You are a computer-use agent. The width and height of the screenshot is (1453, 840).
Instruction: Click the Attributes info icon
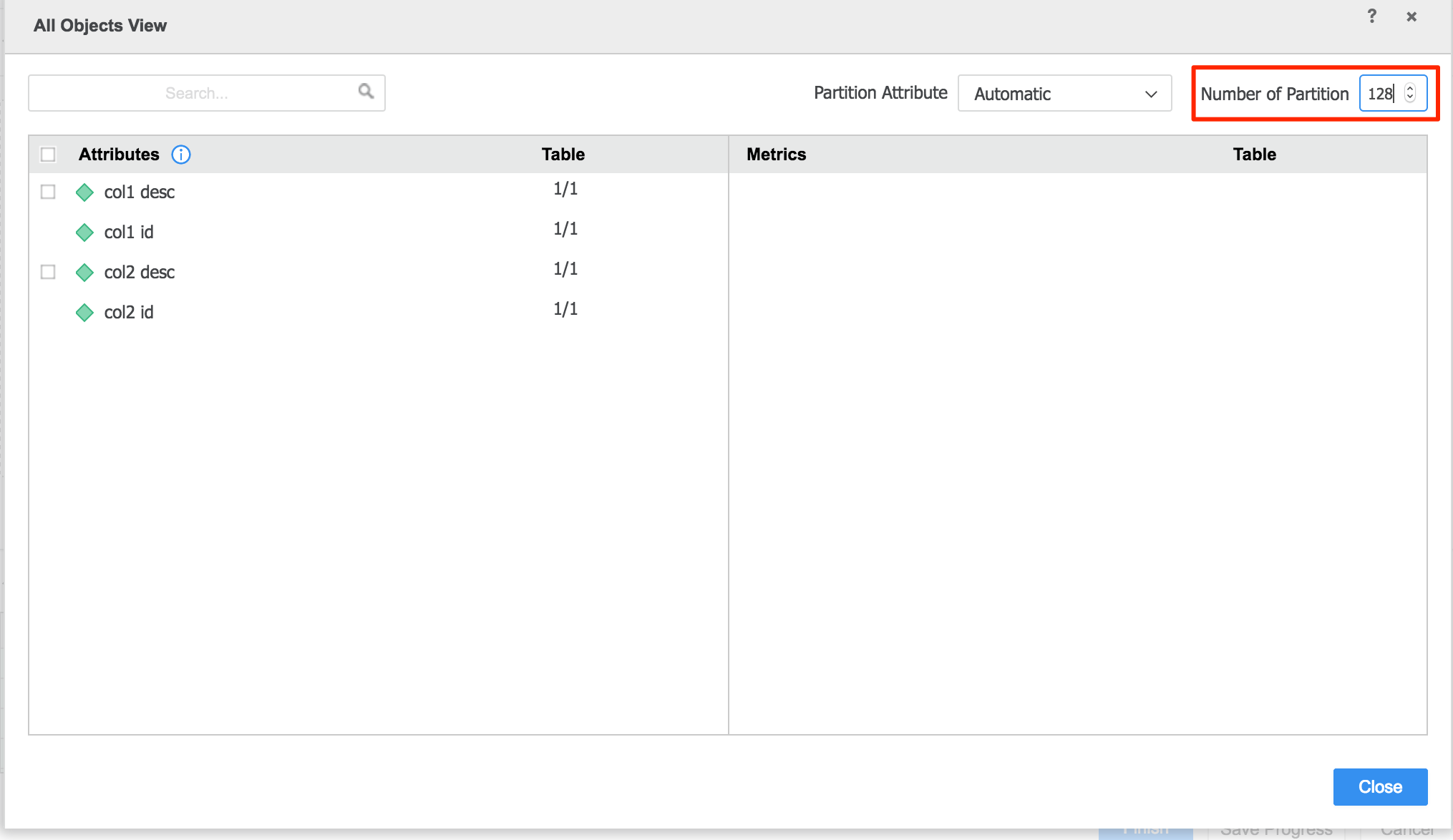tap(181, 155)
